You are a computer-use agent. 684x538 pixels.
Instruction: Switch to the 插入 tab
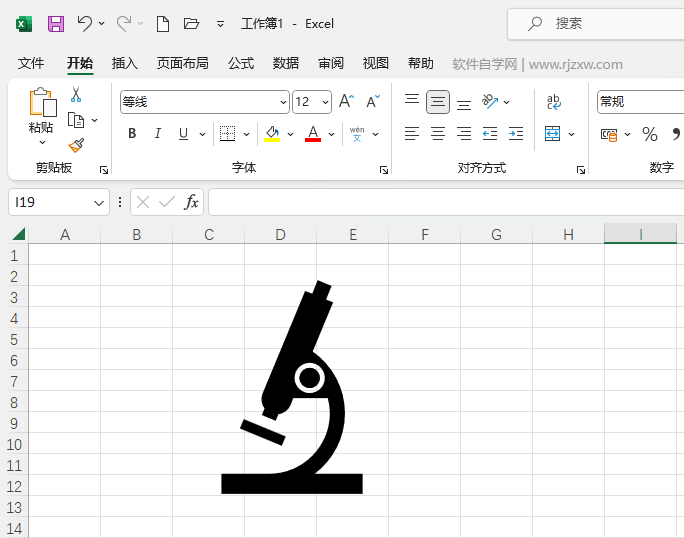click(x=125, y=63)
